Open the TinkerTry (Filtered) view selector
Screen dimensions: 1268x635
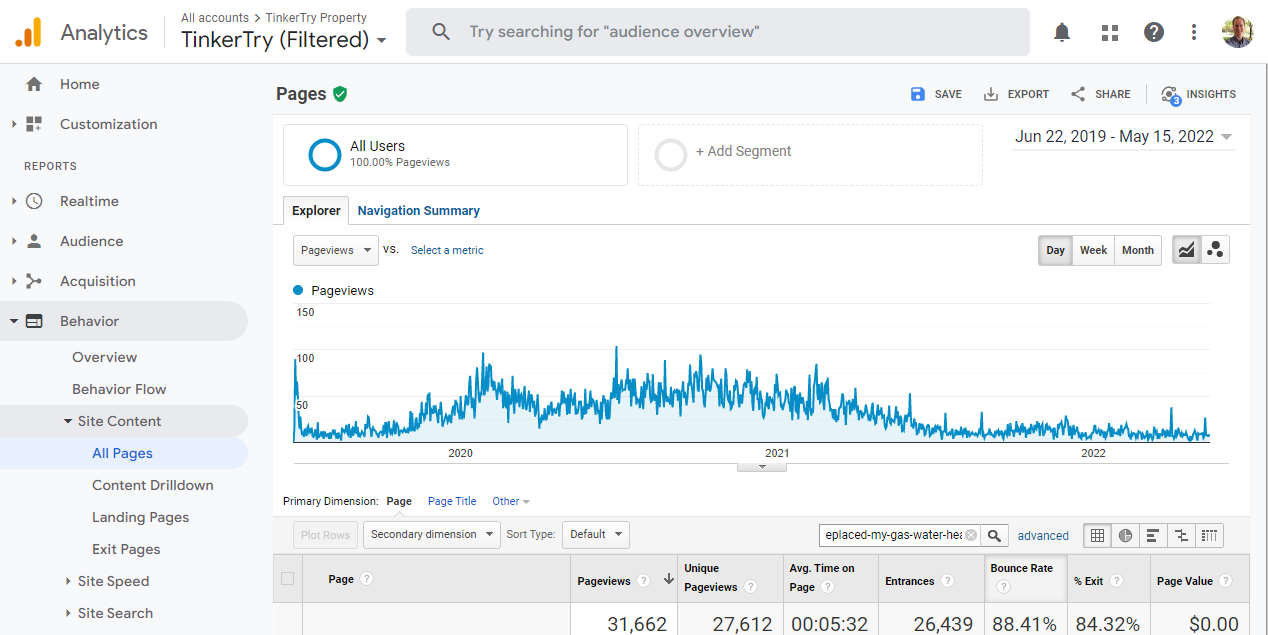(284, 40)
